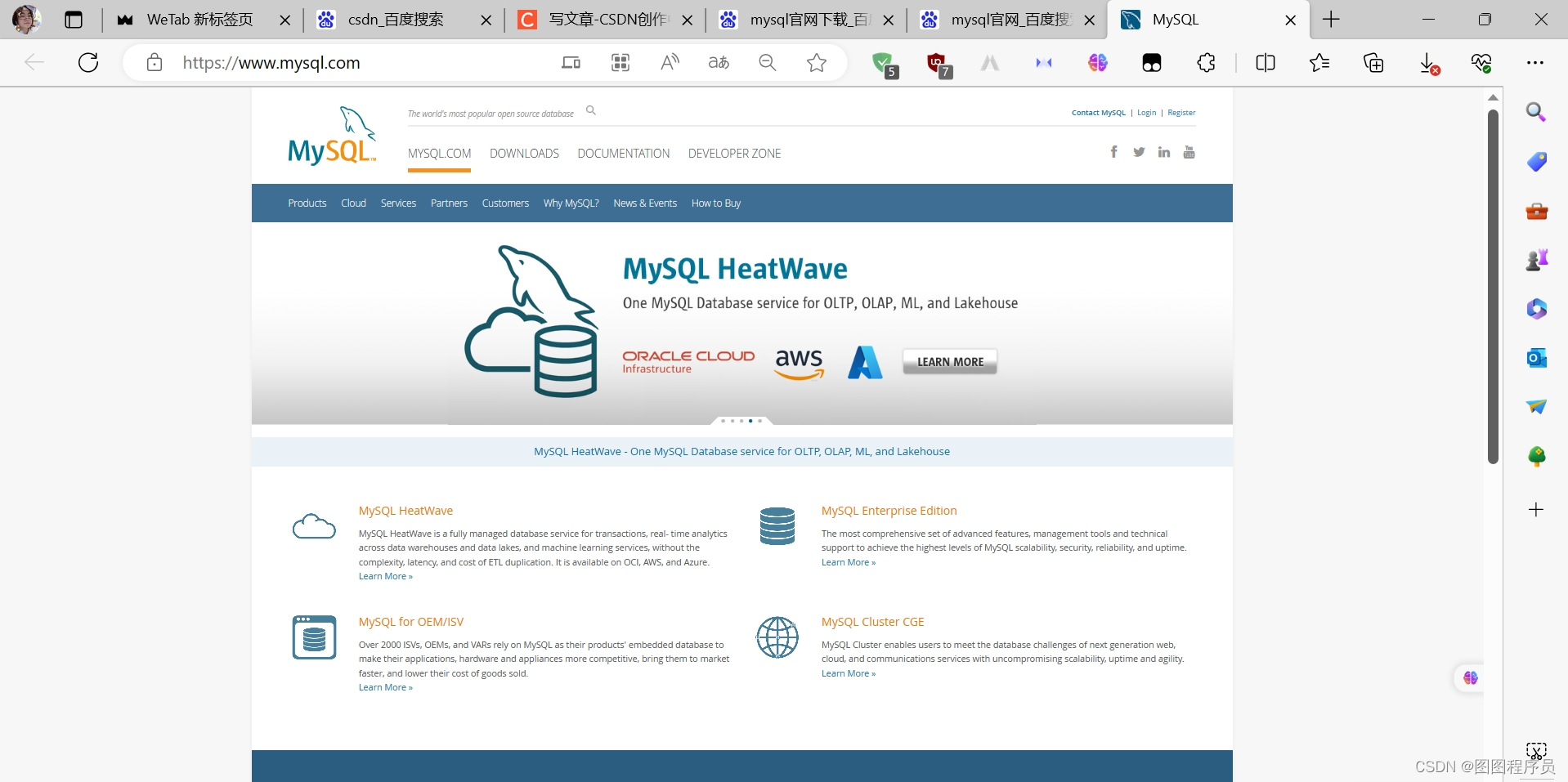This screenshot has width=1568, height=782.
Task: Click the Login link
Action: point(1146,113)
